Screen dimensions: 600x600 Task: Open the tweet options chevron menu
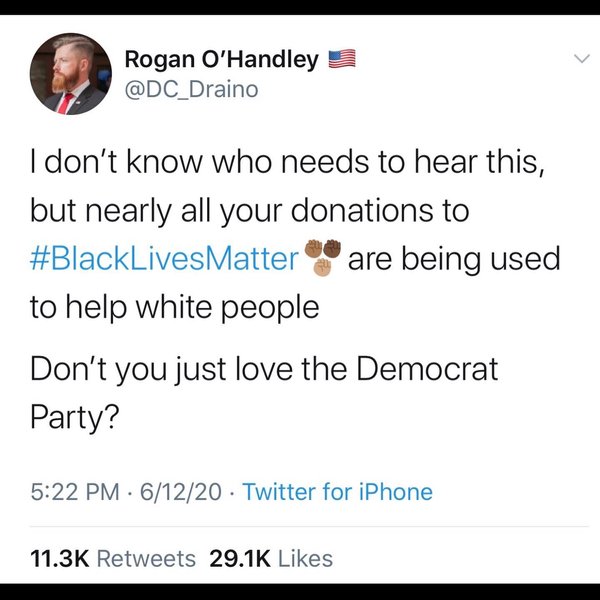pyautogui.click(x=582, y=59)
